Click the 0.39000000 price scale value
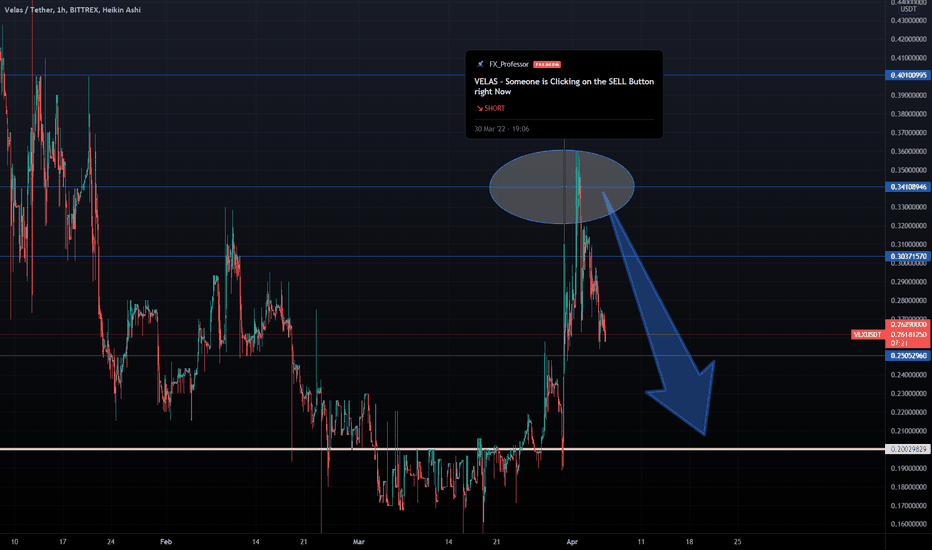 coord(909,95)
